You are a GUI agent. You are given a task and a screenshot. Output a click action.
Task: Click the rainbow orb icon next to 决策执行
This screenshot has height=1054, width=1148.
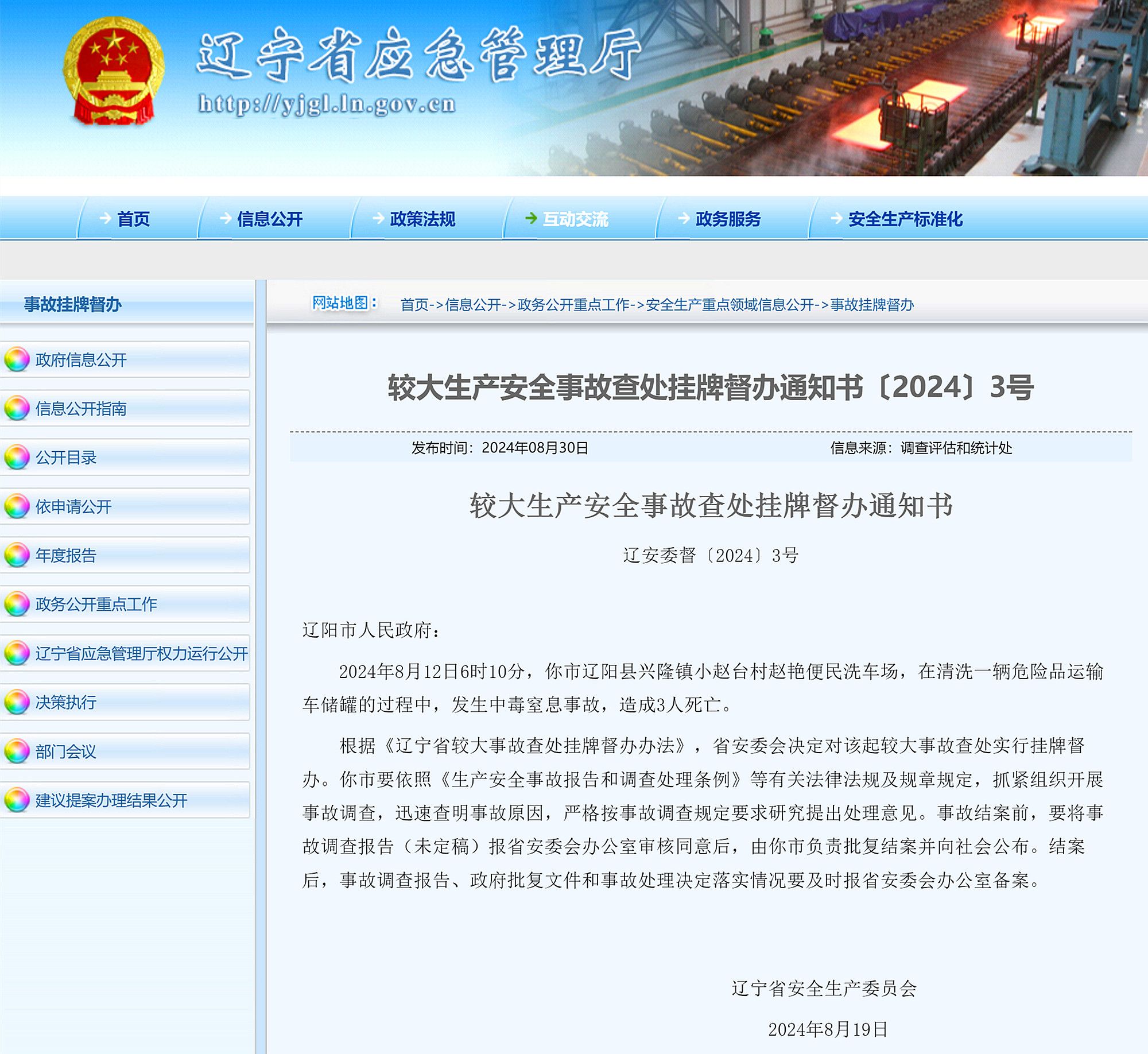(17, 702)
